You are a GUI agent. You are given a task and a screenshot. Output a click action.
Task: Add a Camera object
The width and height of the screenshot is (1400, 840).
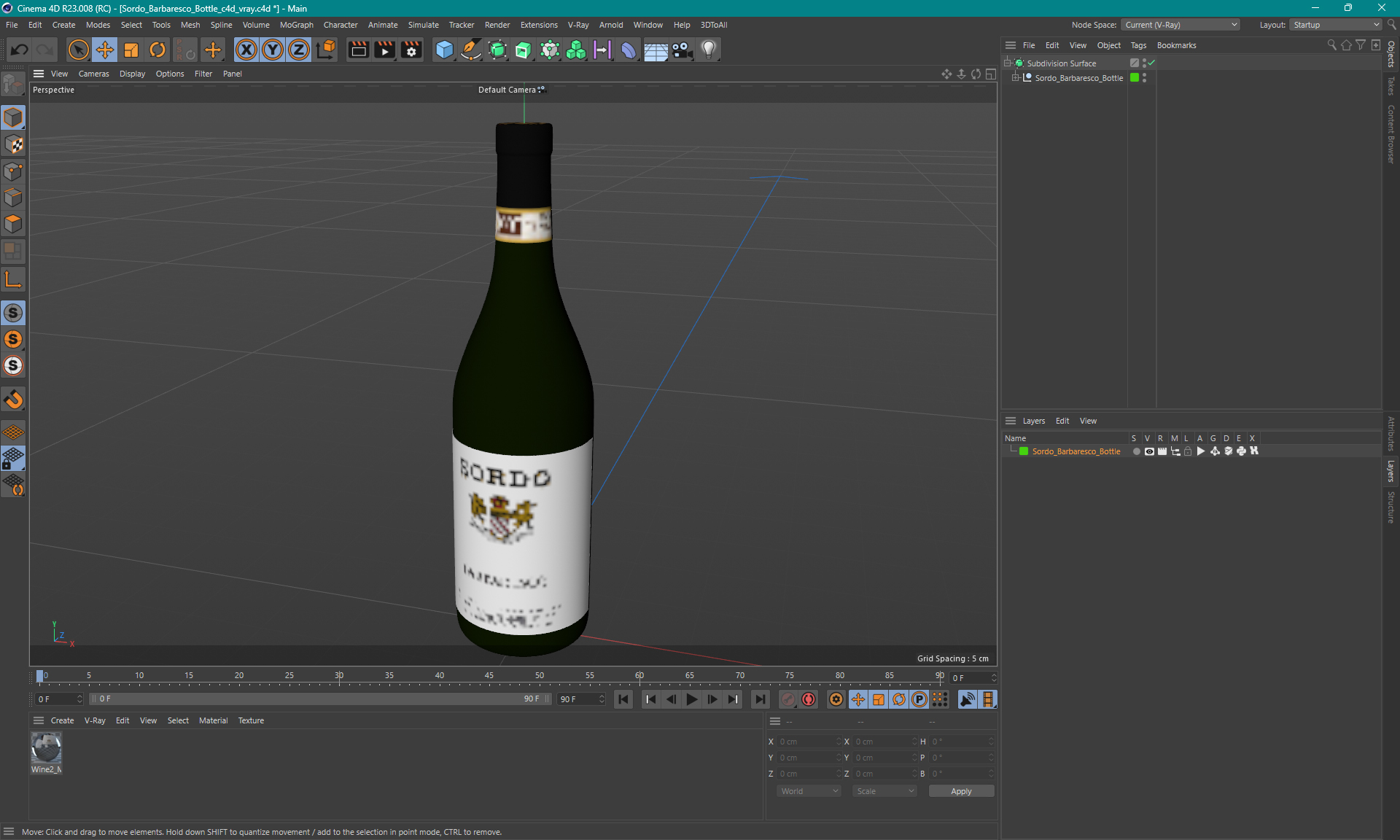click(x=682, y=50)
